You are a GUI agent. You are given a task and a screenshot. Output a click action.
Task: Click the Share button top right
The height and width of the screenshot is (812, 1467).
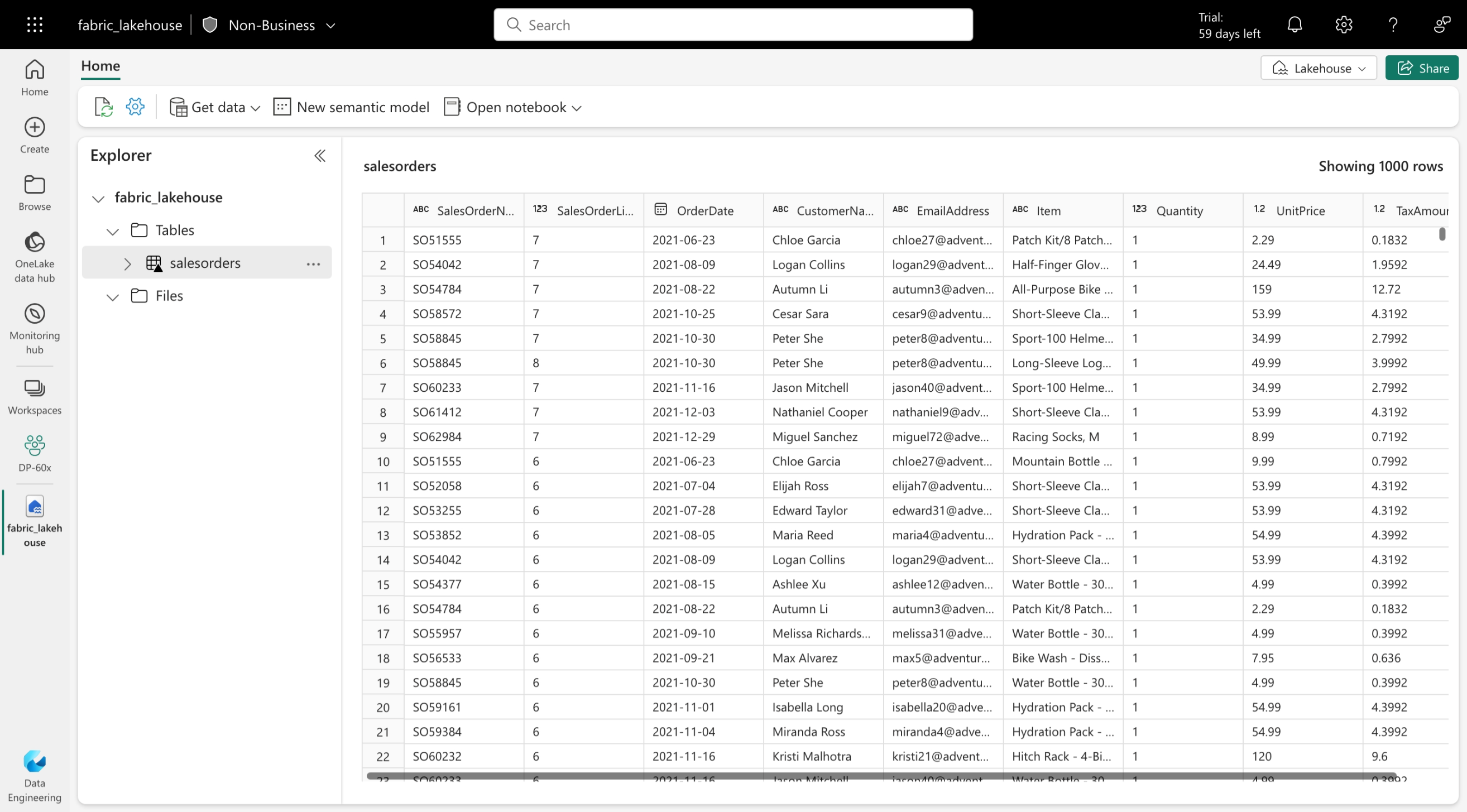tap(1425, 68)
